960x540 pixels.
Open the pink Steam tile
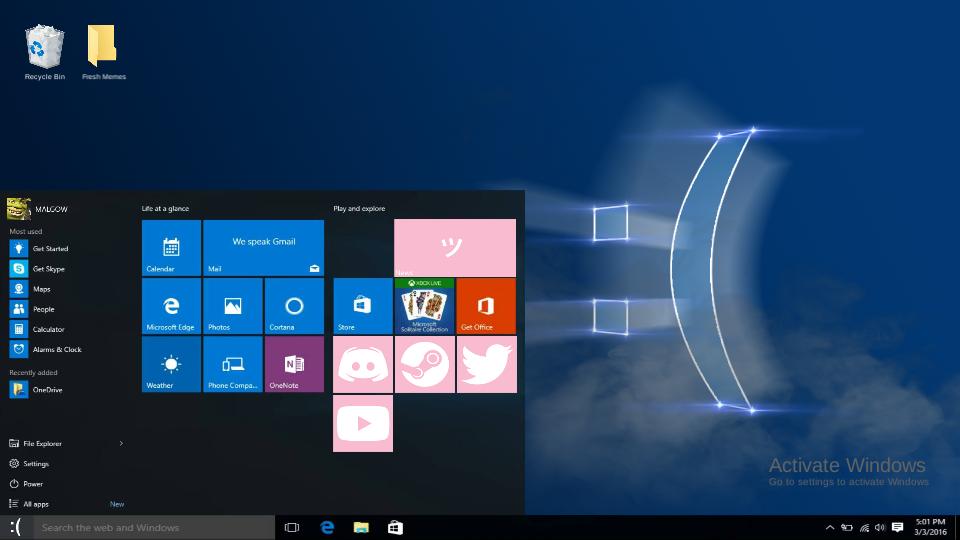point(424,365)
